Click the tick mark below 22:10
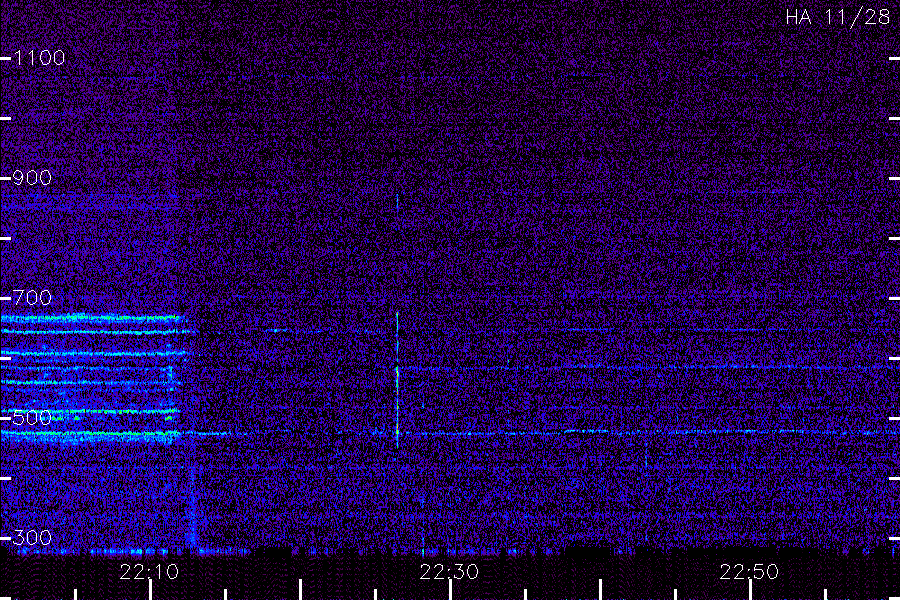The image size is (900, 600). point(150,590)
